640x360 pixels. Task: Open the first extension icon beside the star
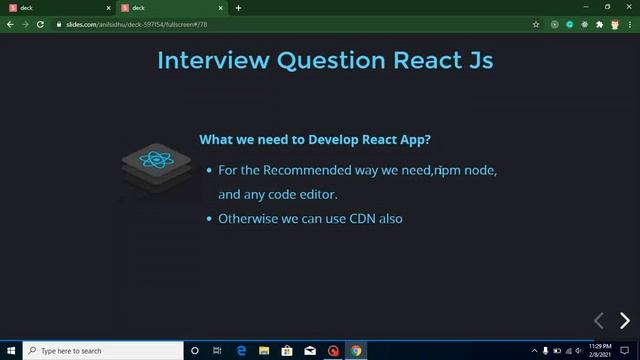(554, 24)
